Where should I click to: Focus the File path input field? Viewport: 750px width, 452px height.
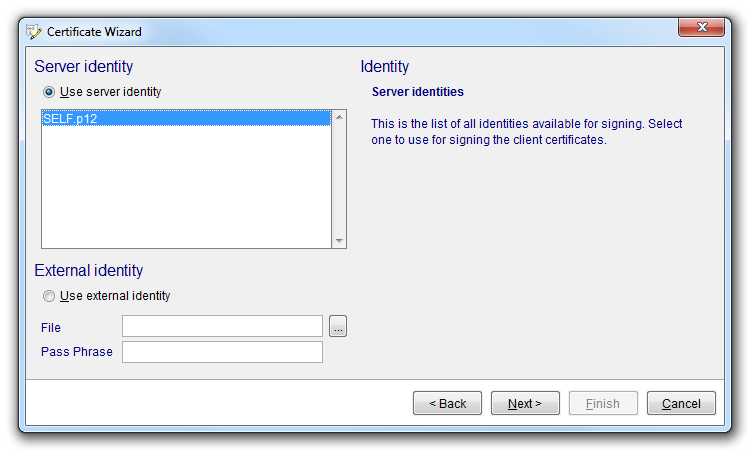[222, 327]
